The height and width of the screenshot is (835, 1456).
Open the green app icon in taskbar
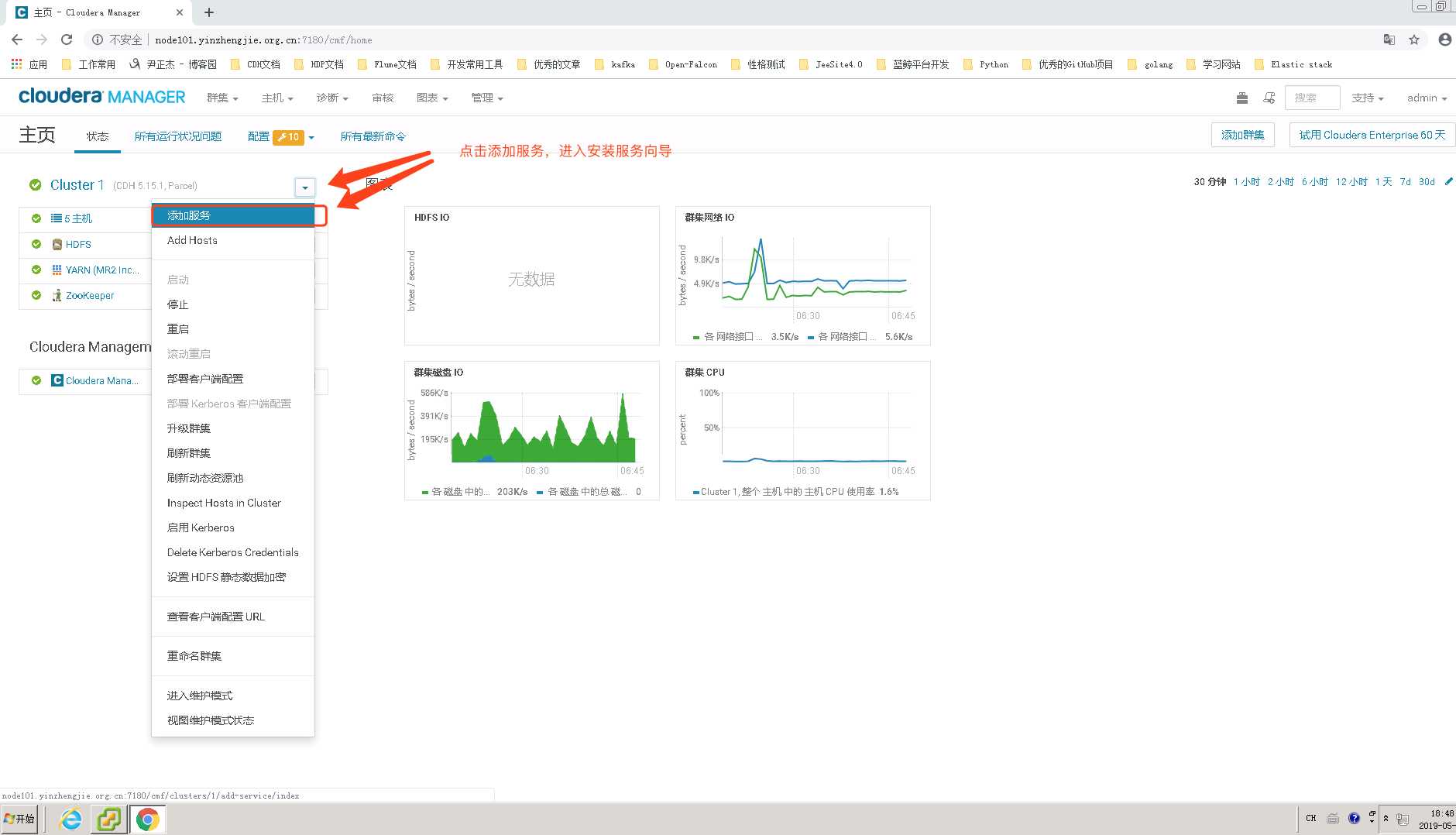109,819
